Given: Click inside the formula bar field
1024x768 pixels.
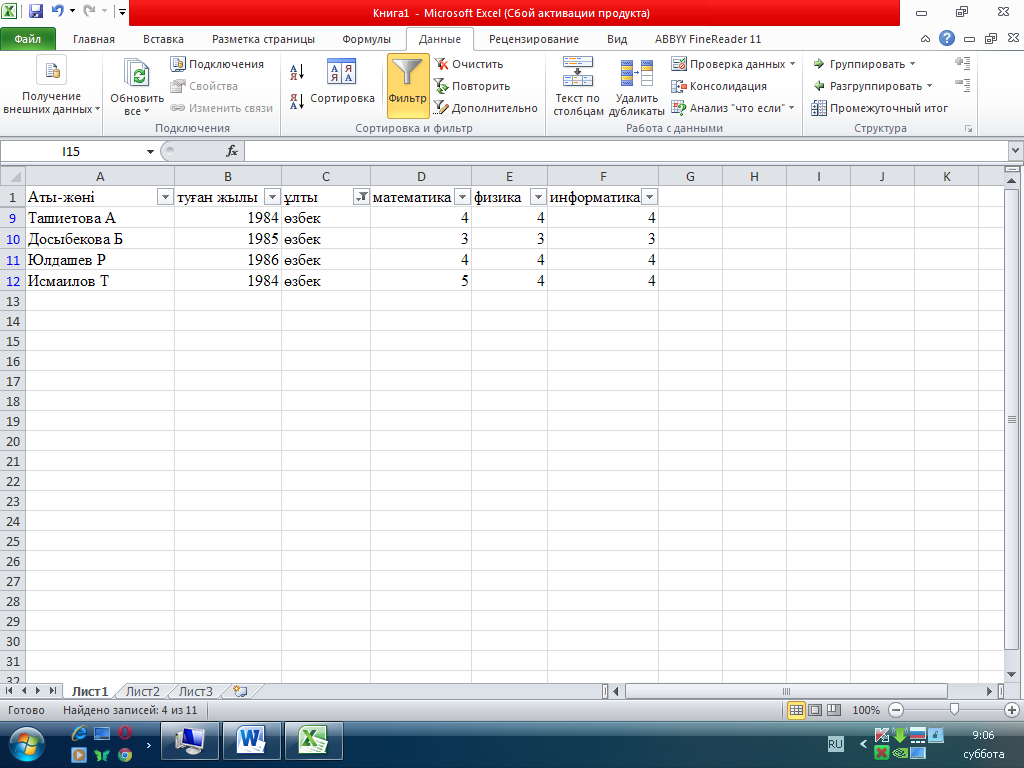Looking at the screenshot, I should pos(626,152).
